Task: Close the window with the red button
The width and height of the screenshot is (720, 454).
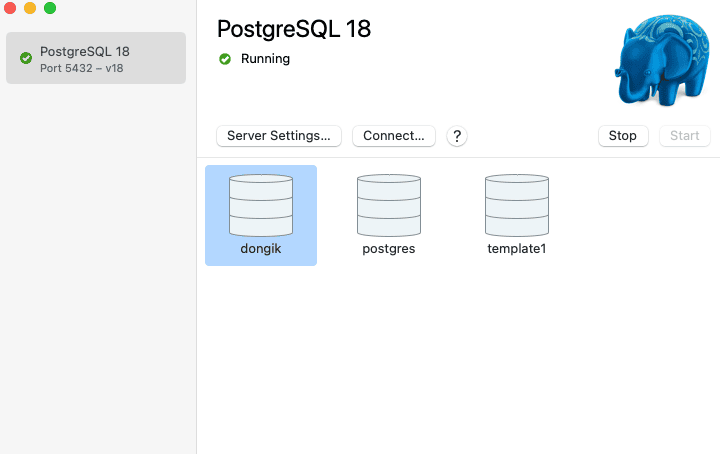Action: click(10, 8)
